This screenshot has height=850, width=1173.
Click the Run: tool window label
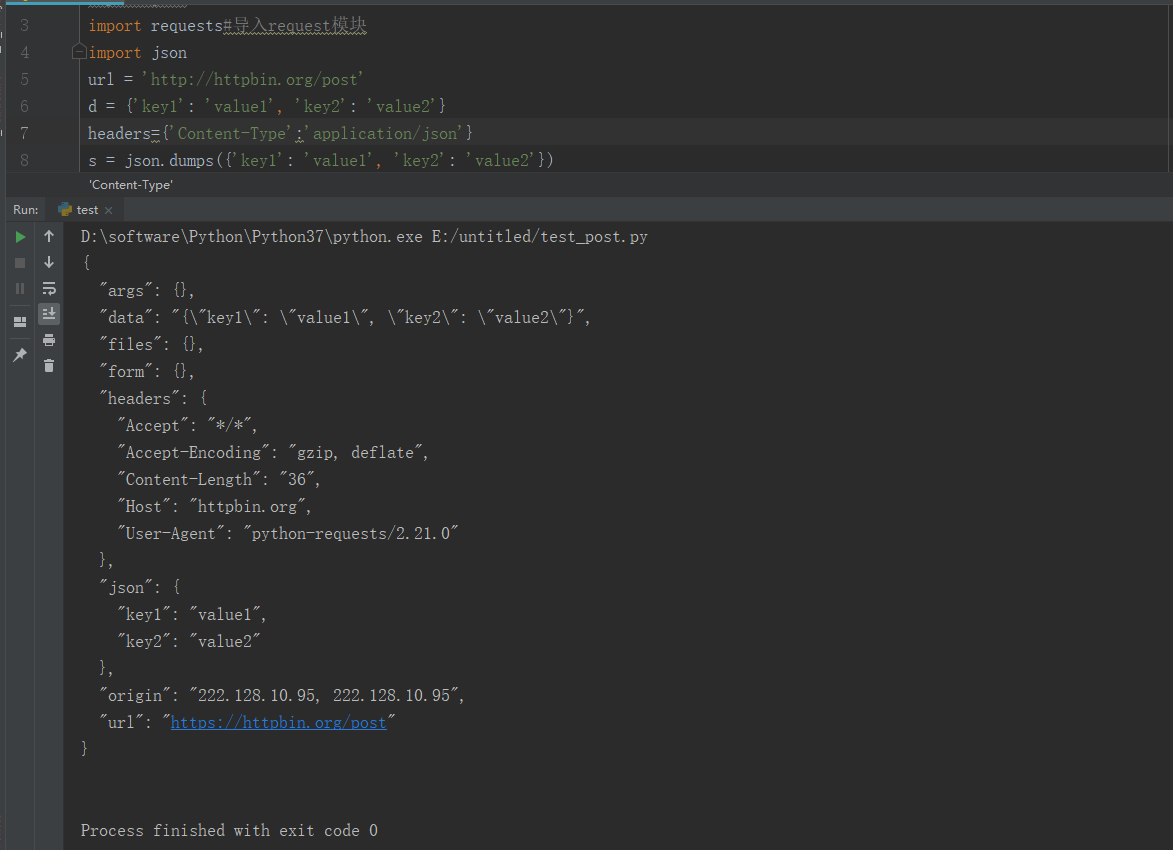point(25,210)
